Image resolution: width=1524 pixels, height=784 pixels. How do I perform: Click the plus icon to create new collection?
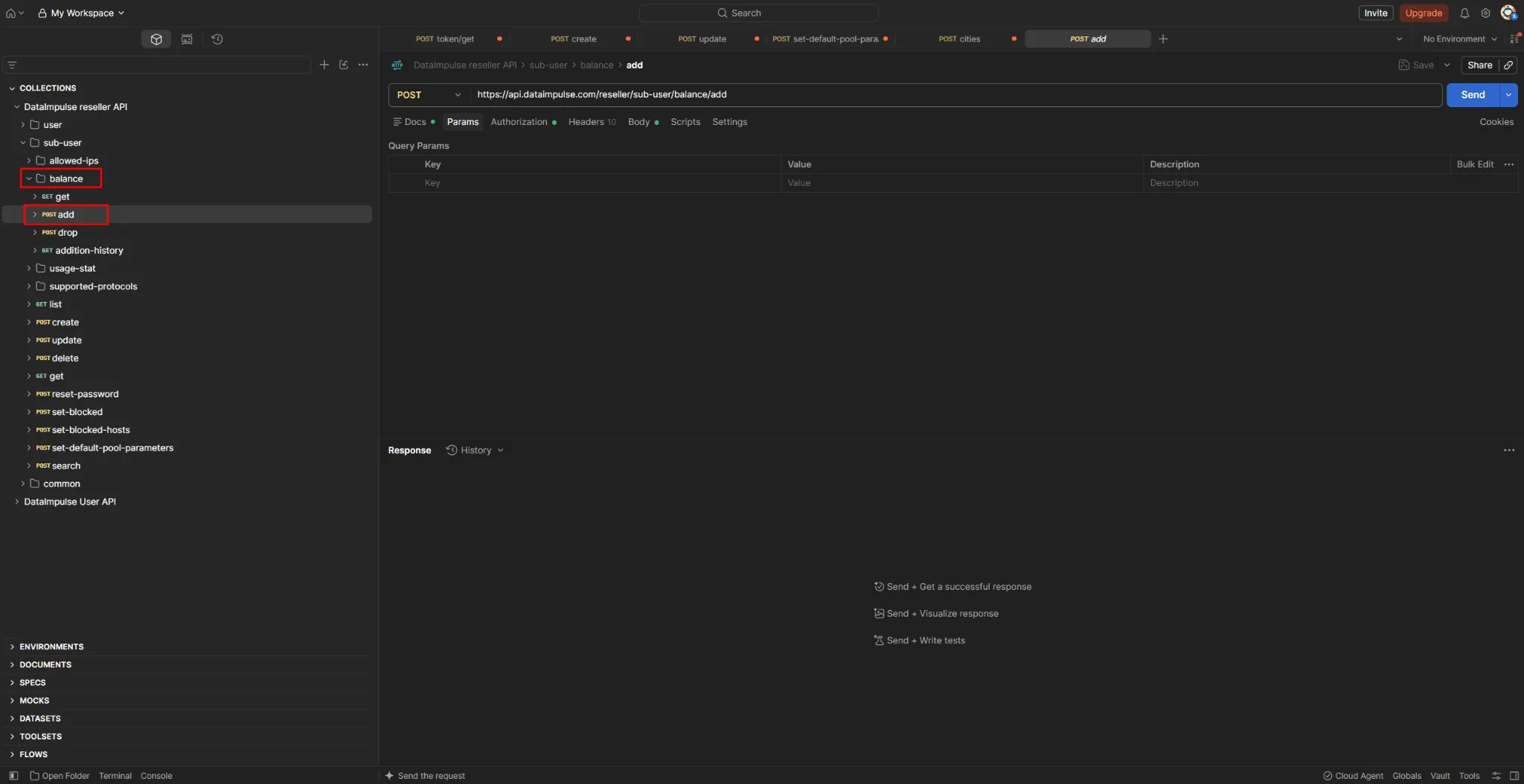(324, 65)
